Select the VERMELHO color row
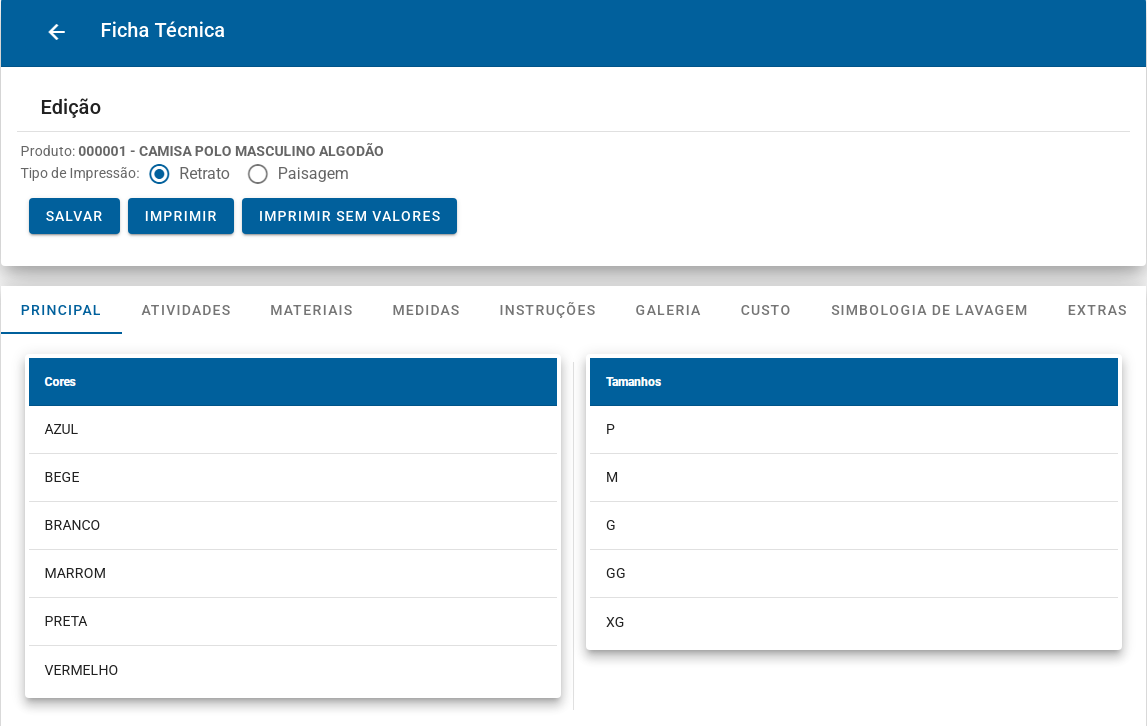 293,670
